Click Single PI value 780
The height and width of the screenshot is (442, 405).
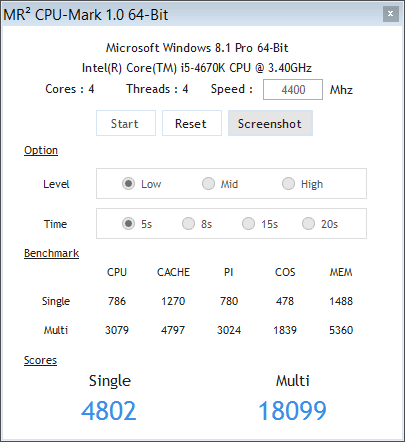[x=229, y=301]
